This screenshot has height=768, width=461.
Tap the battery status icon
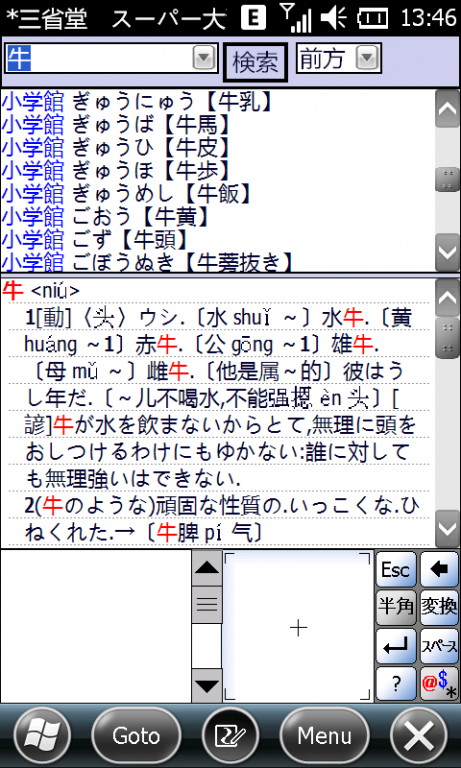coord(373,18)
